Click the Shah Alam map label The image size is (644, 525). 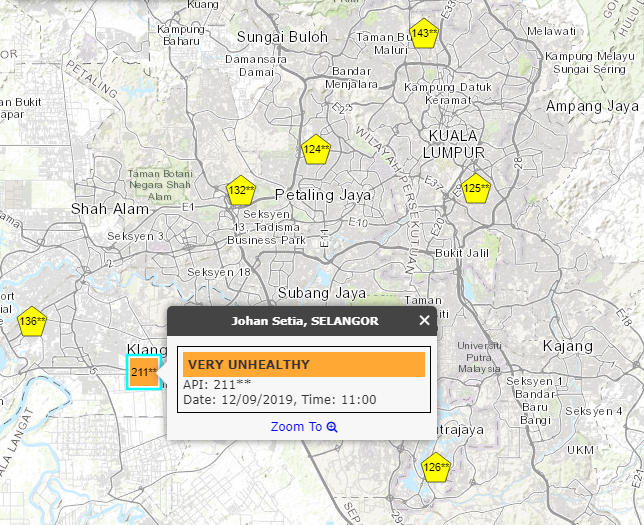[110, 209]
